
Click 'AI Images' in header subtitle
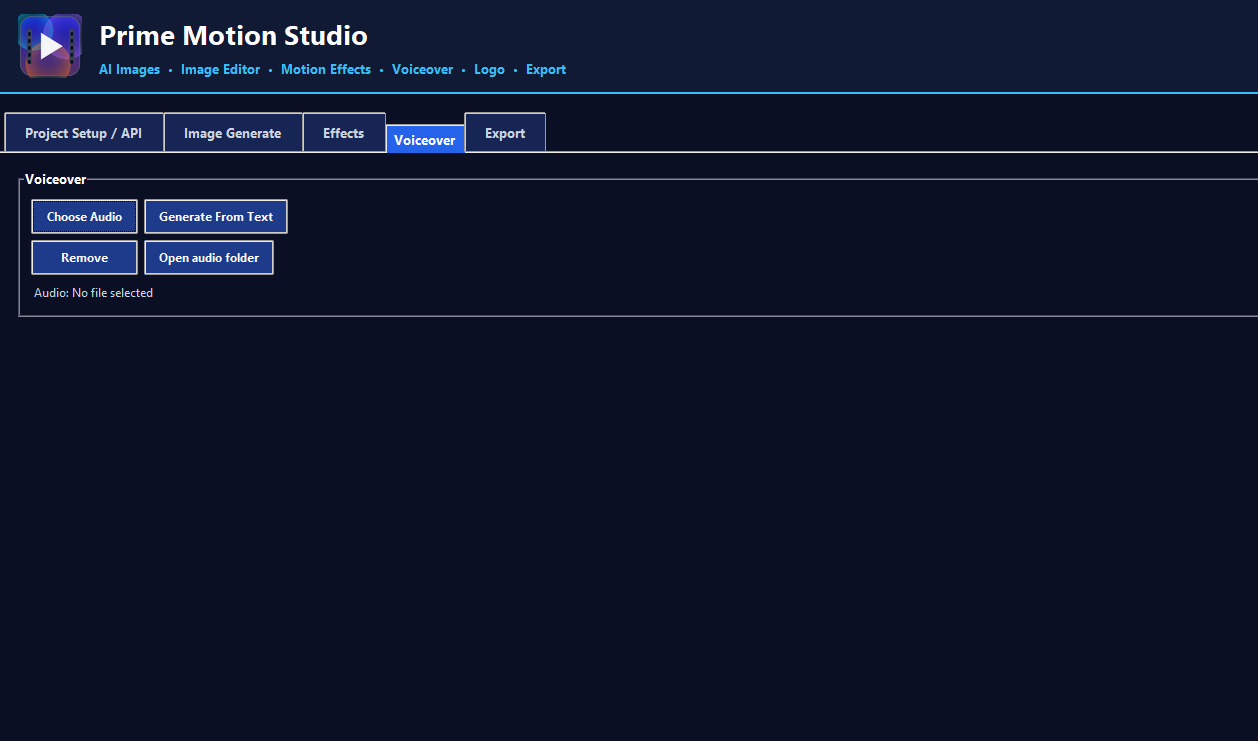pyautogui.click(x=130, y=70)
